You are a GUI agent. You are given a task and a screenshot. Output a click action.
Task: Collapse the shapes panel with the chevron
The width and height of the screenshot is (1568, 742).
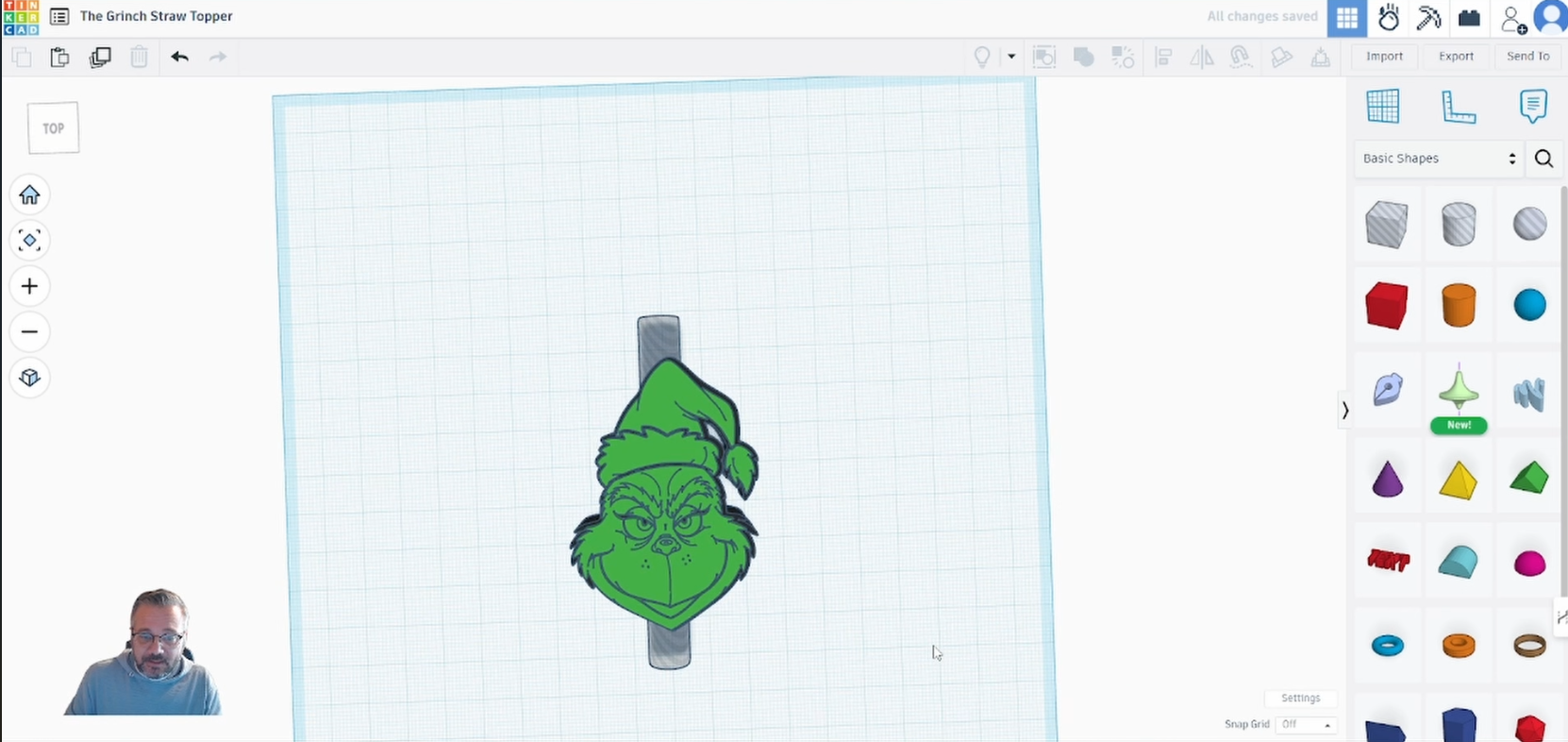click(1345, 410)
